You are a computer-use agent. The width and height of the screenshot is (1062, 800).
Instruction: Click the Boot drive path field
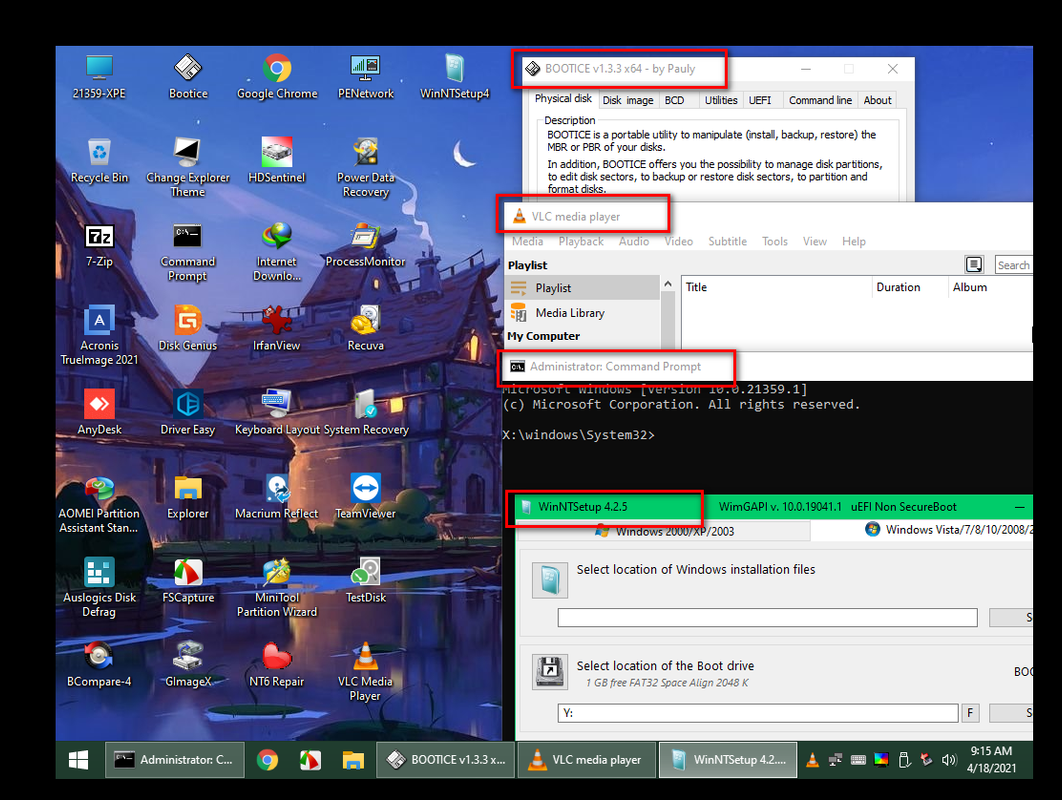(758, 713)
